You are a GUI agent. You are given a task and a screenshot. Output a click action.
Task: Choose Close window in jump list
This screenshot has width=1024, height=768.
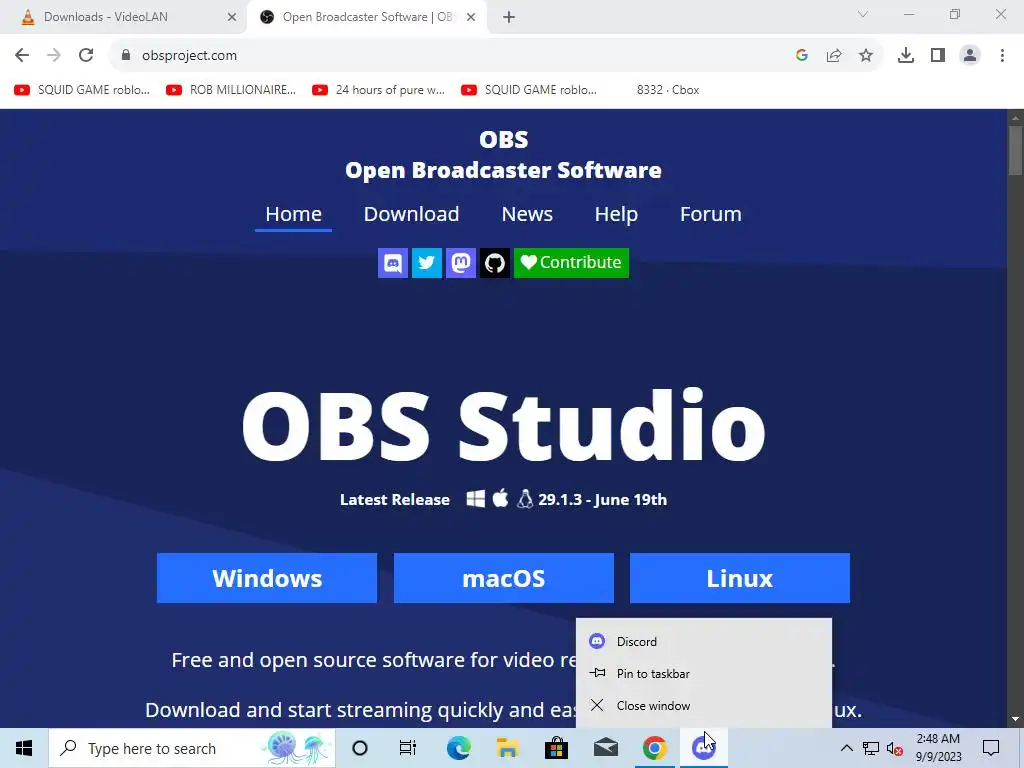coord(704,705)
